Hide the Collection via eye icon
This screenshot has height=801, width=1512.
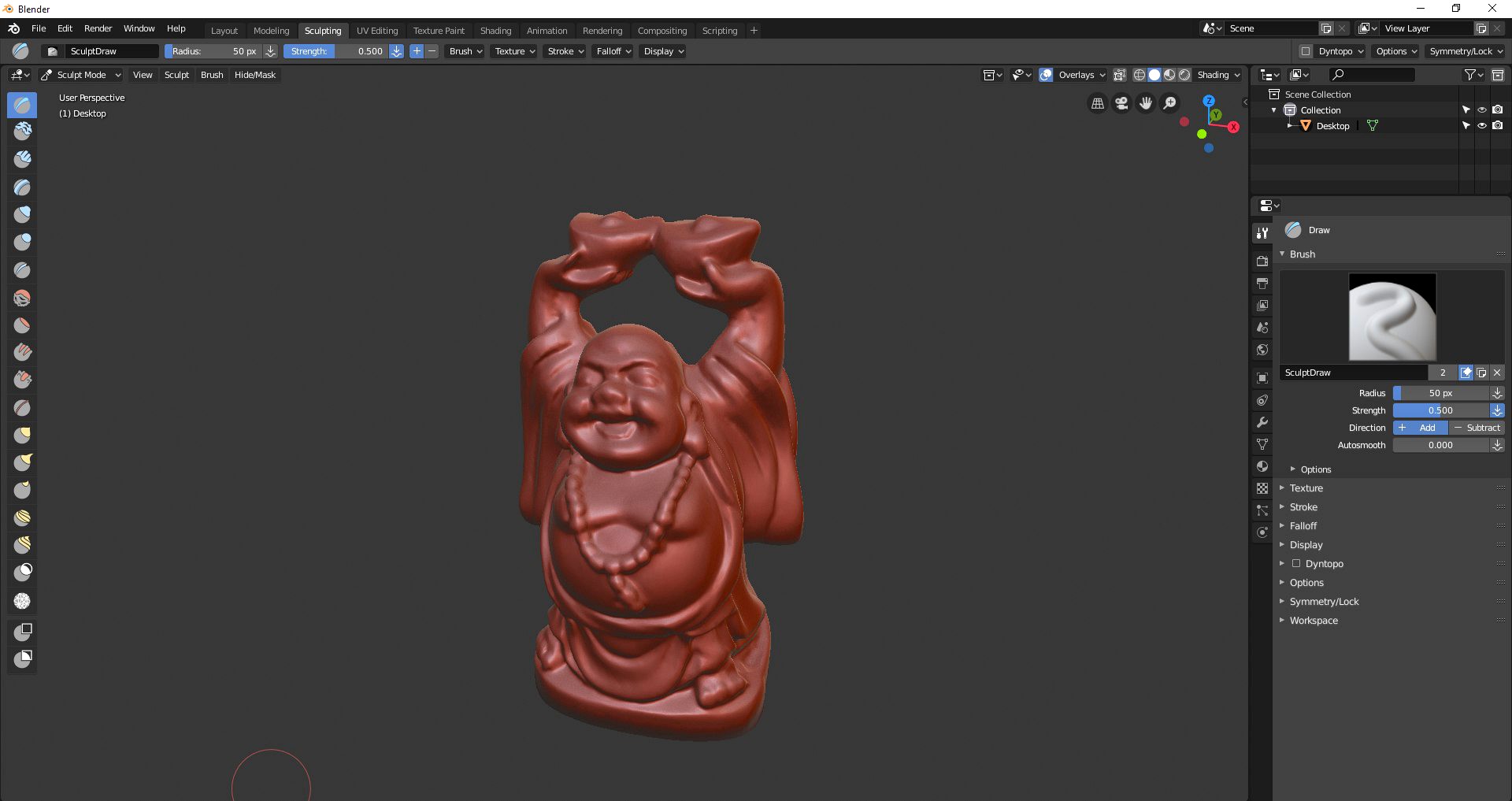[x=1481, y=109]
